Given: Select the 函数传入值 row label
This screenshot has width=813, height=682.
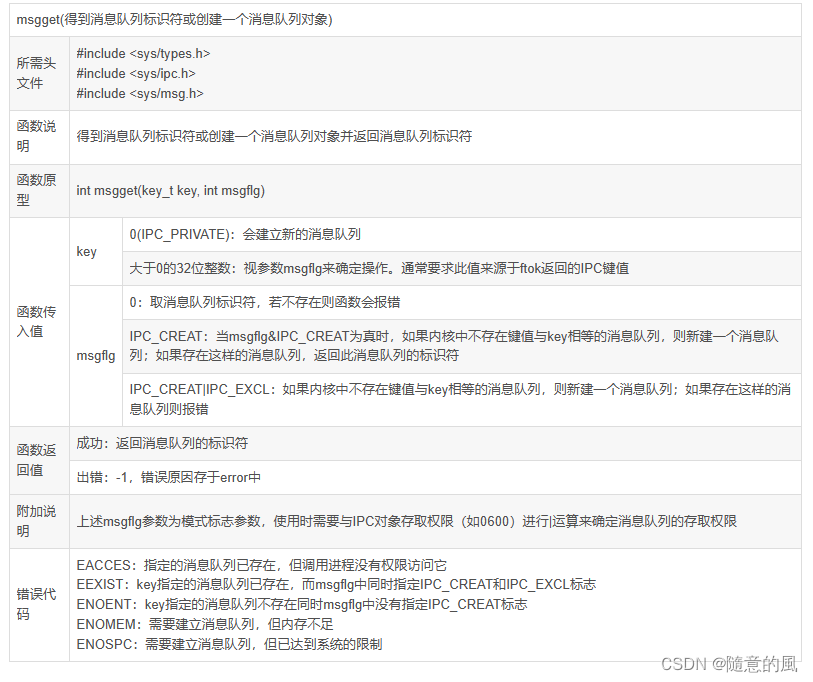Looking at the screenshot, I should (x=38, y=322).
